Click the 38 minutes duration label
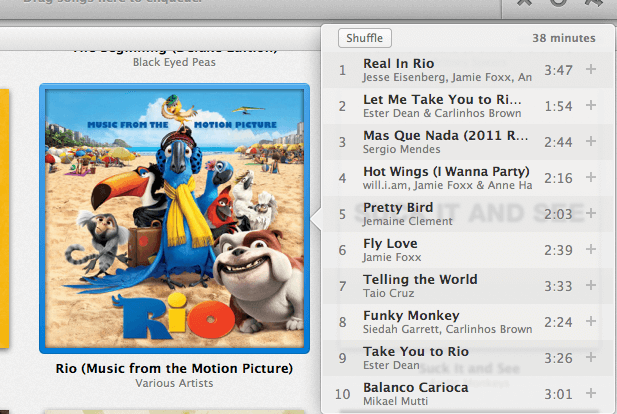This screenshot has height=414, width=617. point(564,38)
